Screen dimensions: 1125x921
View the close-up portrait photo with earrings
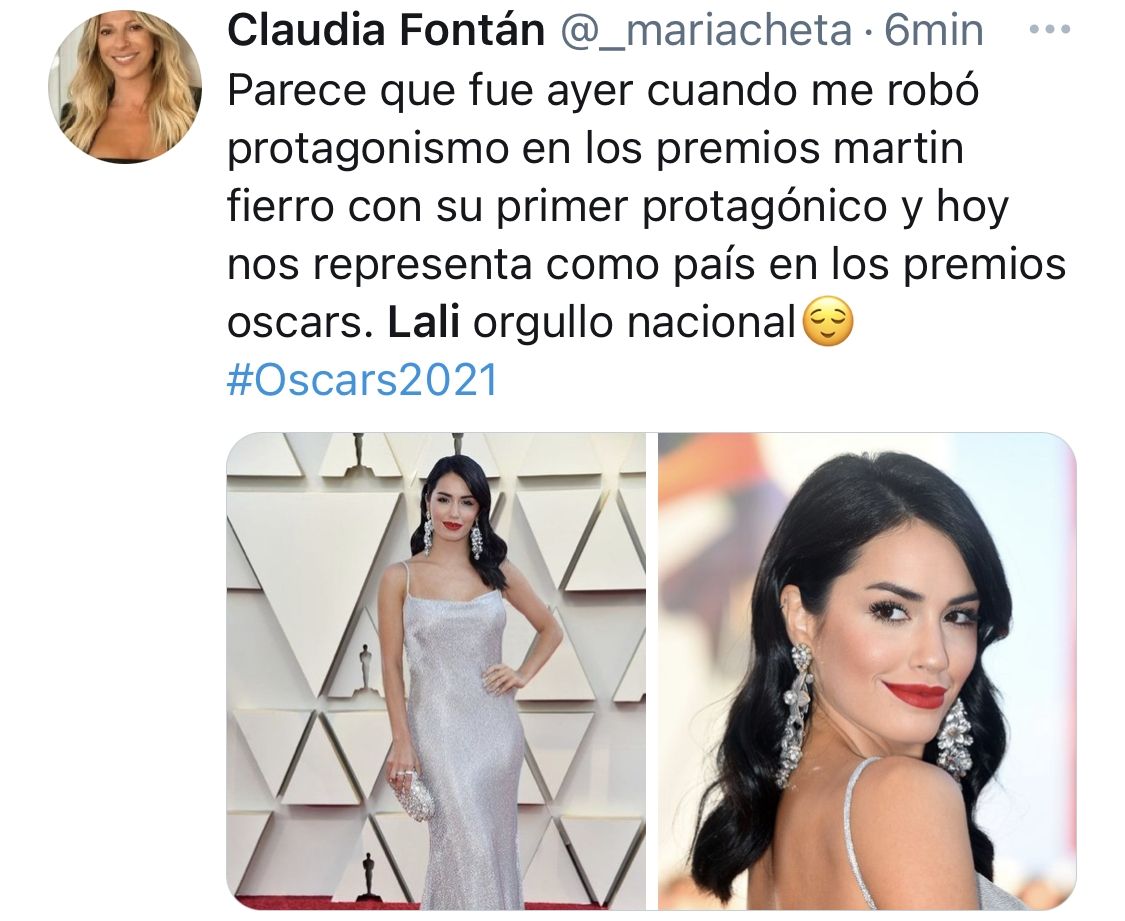[x=867, y=671]
